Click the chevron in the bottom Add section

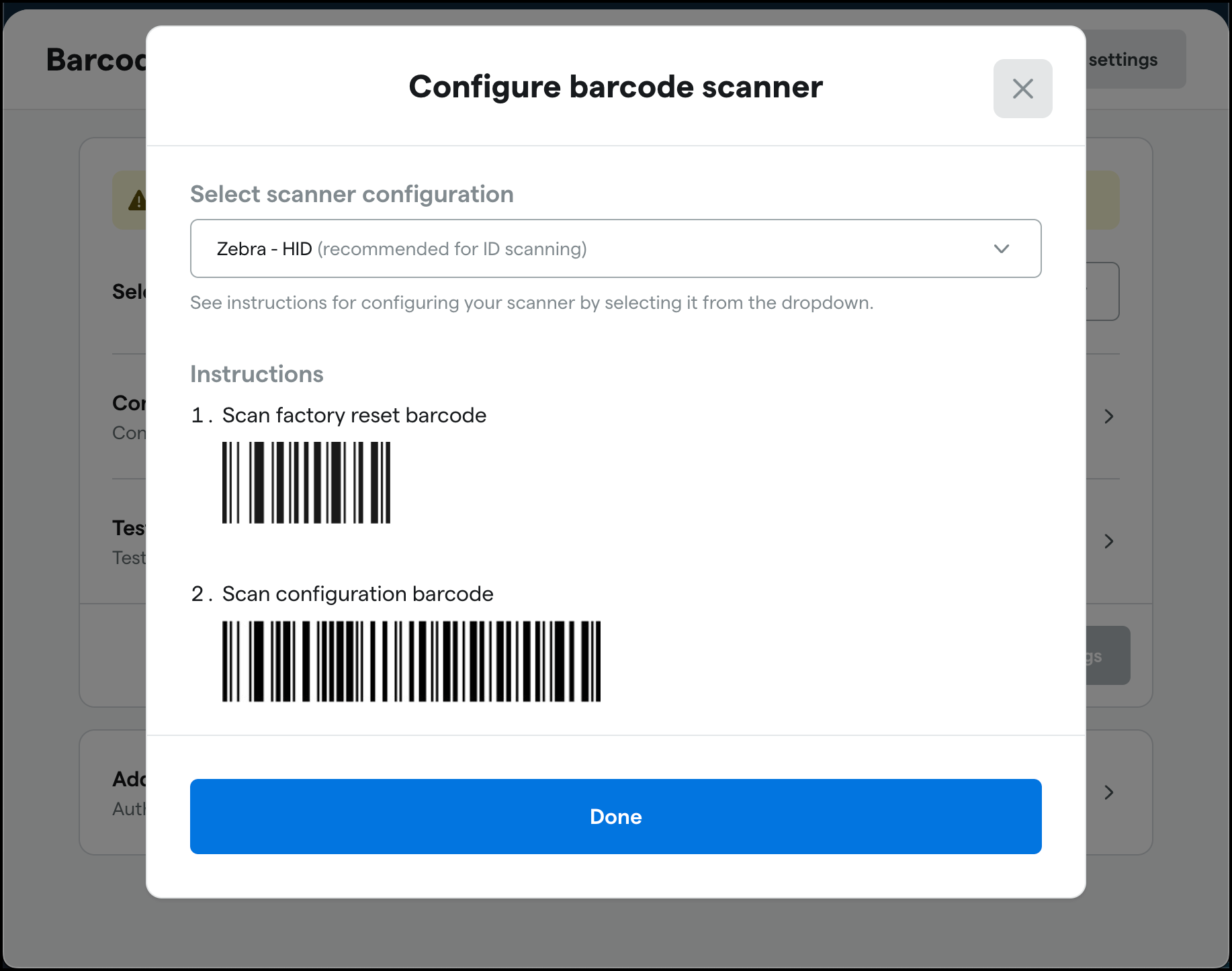(1108, 793)
